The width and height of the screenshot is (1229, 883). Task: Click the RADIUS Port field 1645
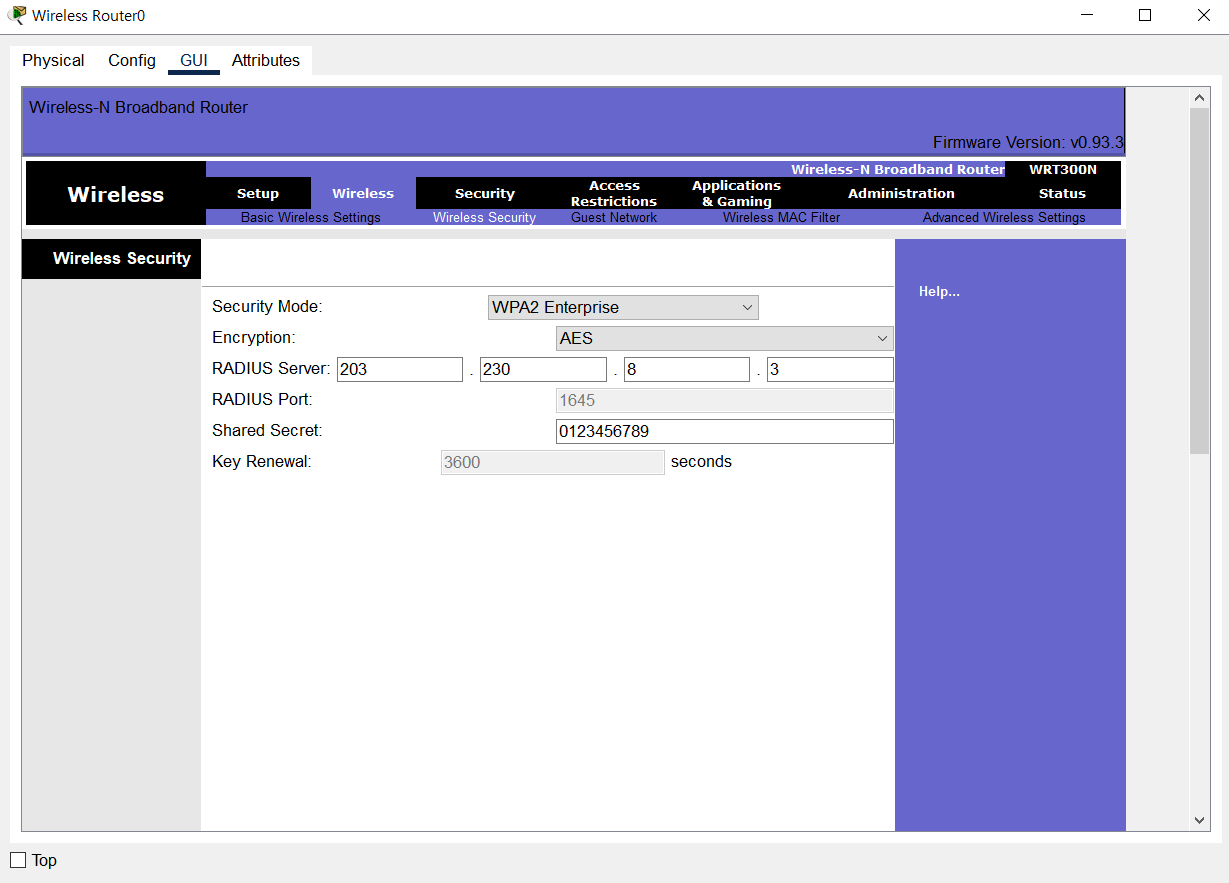(725, 400)
